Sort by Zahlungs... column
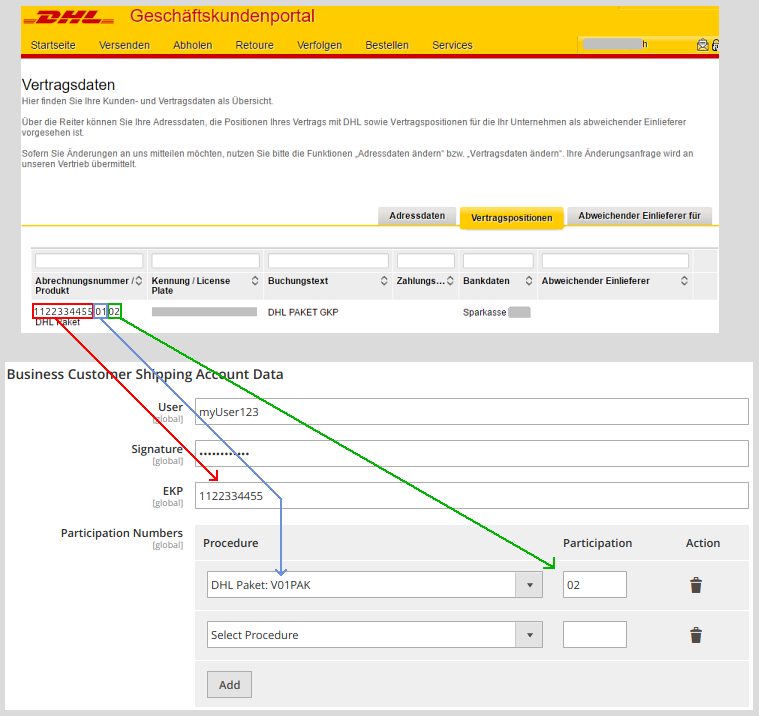The image size is (759, 716). click(x=450, y=281)
